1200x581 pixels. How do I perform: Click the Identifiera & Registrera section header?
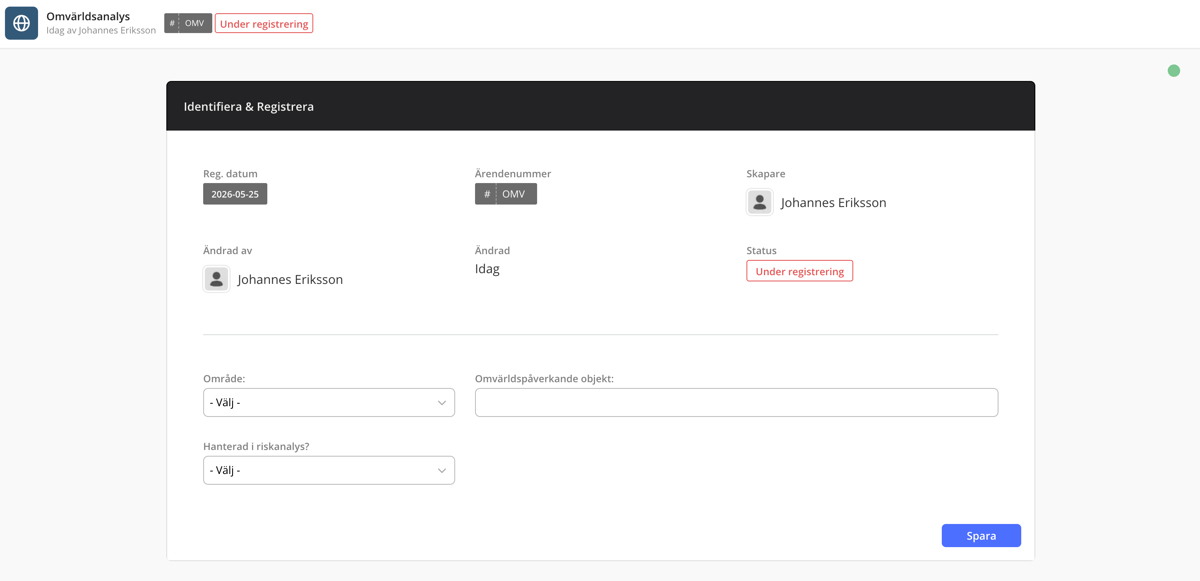(600, 106)
